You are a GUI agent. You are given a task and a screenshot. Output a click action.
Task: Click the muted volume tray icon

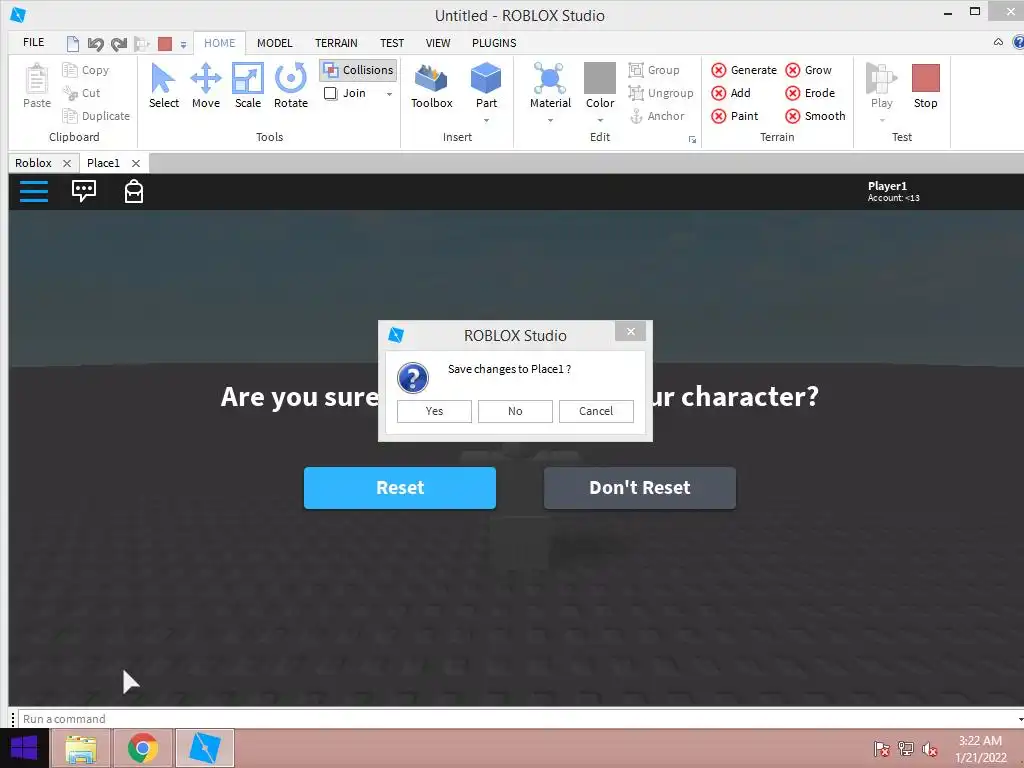tap(930, 749)
